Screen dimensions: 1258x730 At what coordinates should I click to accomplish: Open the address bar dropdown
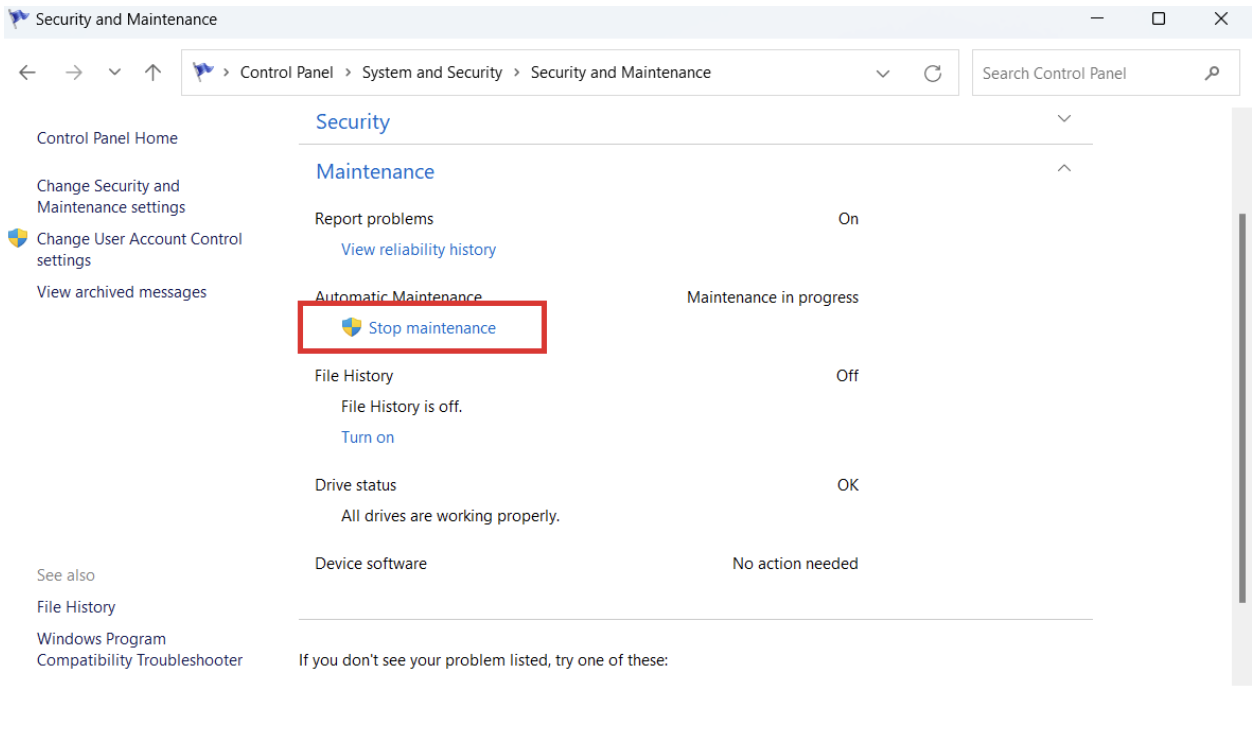[883, 72]
